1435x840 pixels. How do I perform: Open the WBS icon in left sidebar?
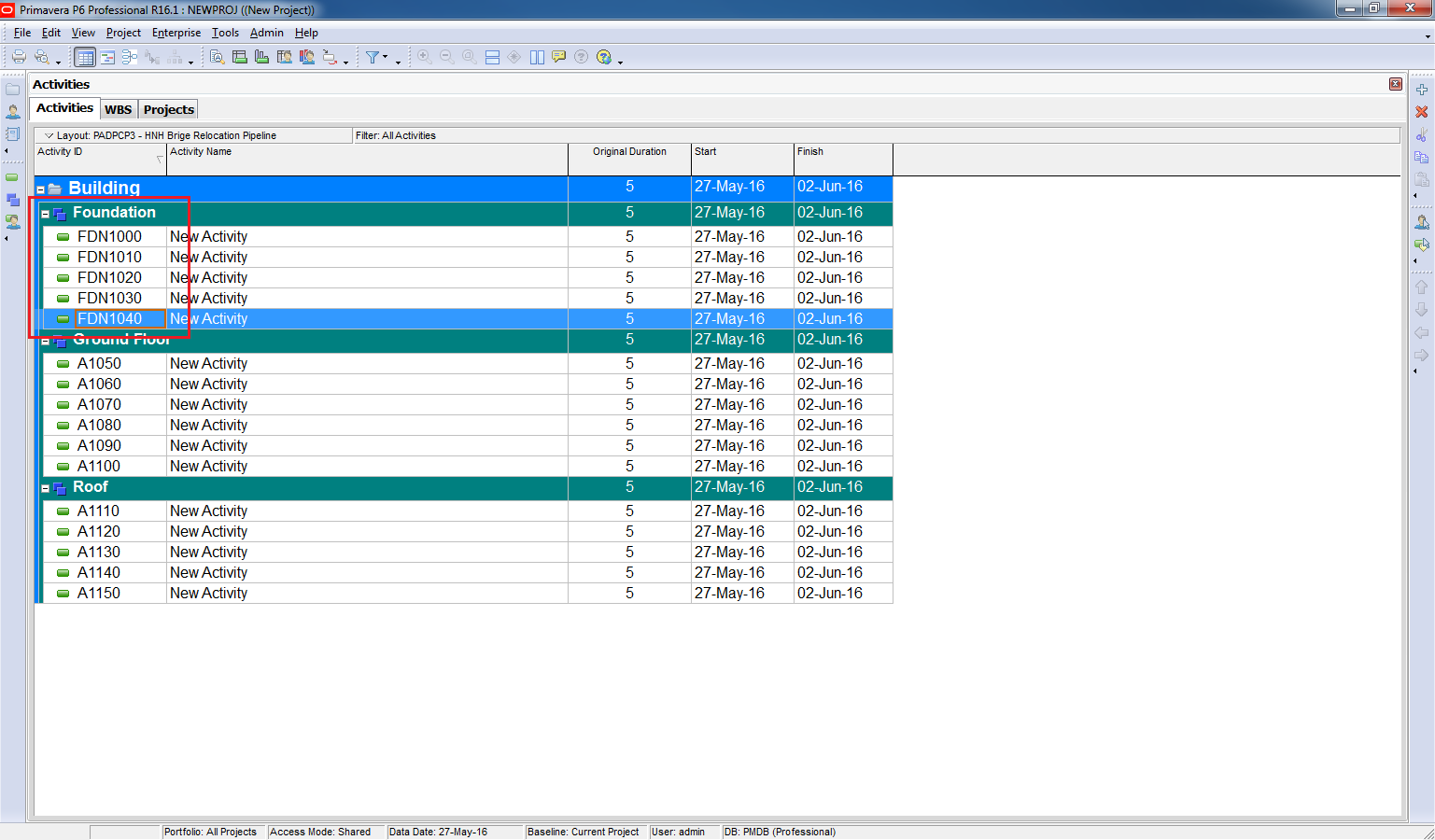click(13, 200)
